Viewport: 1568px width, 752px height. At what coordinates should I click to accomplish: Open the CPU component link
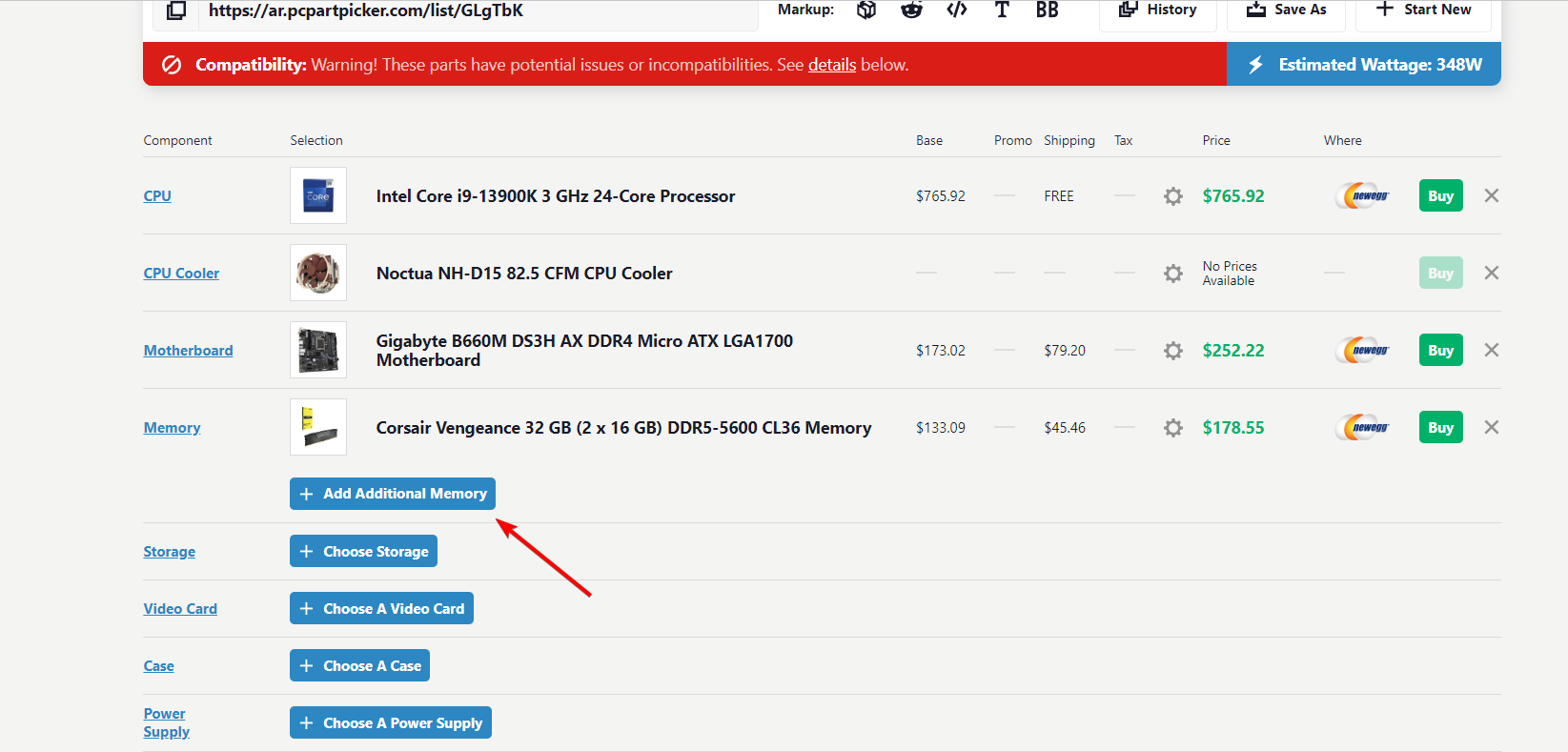click(x=157, y=196)
